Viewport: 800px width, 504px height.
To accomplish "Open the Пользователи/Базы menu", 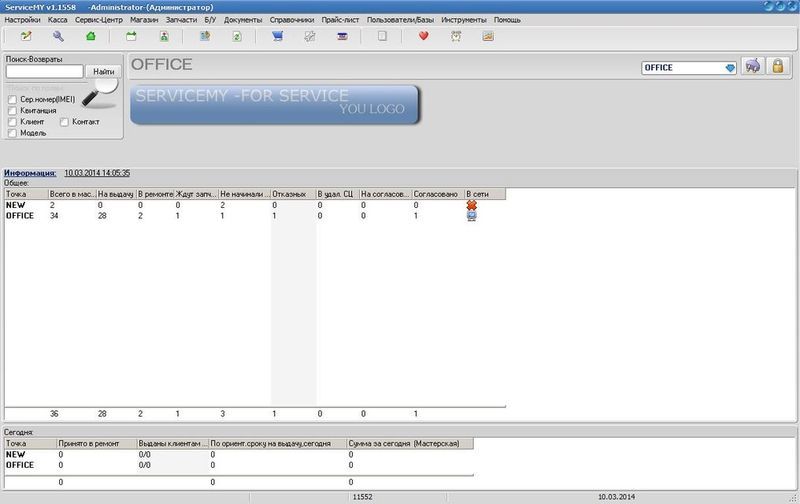I will [401, 20].
